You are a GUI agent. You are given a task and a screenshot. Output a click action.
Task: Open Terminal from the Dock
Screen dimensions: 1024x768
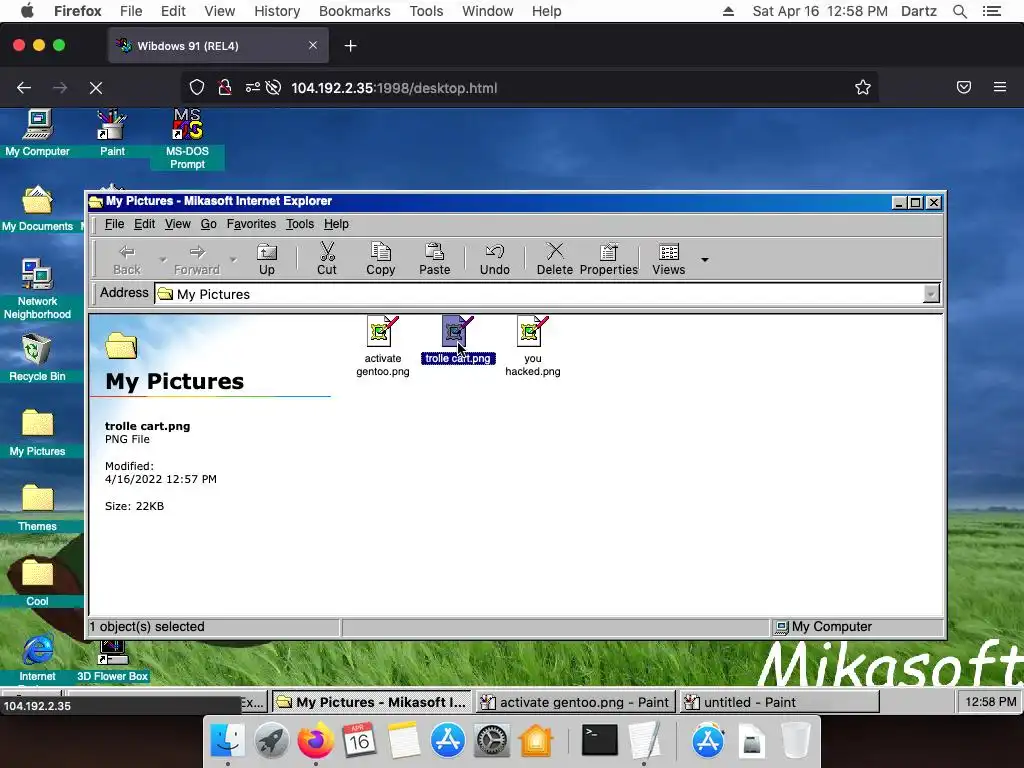(599, 741)
